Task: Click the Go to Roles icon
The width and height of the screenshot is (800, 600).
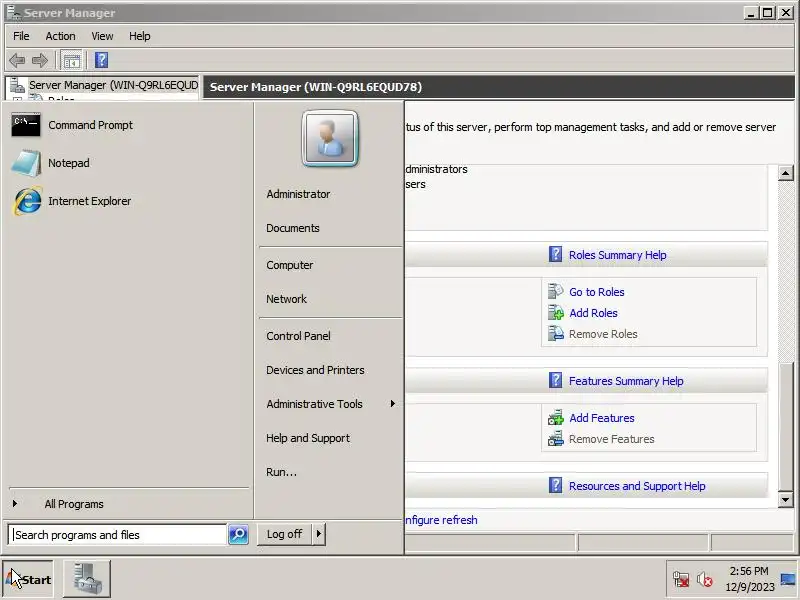Action: 555,291
